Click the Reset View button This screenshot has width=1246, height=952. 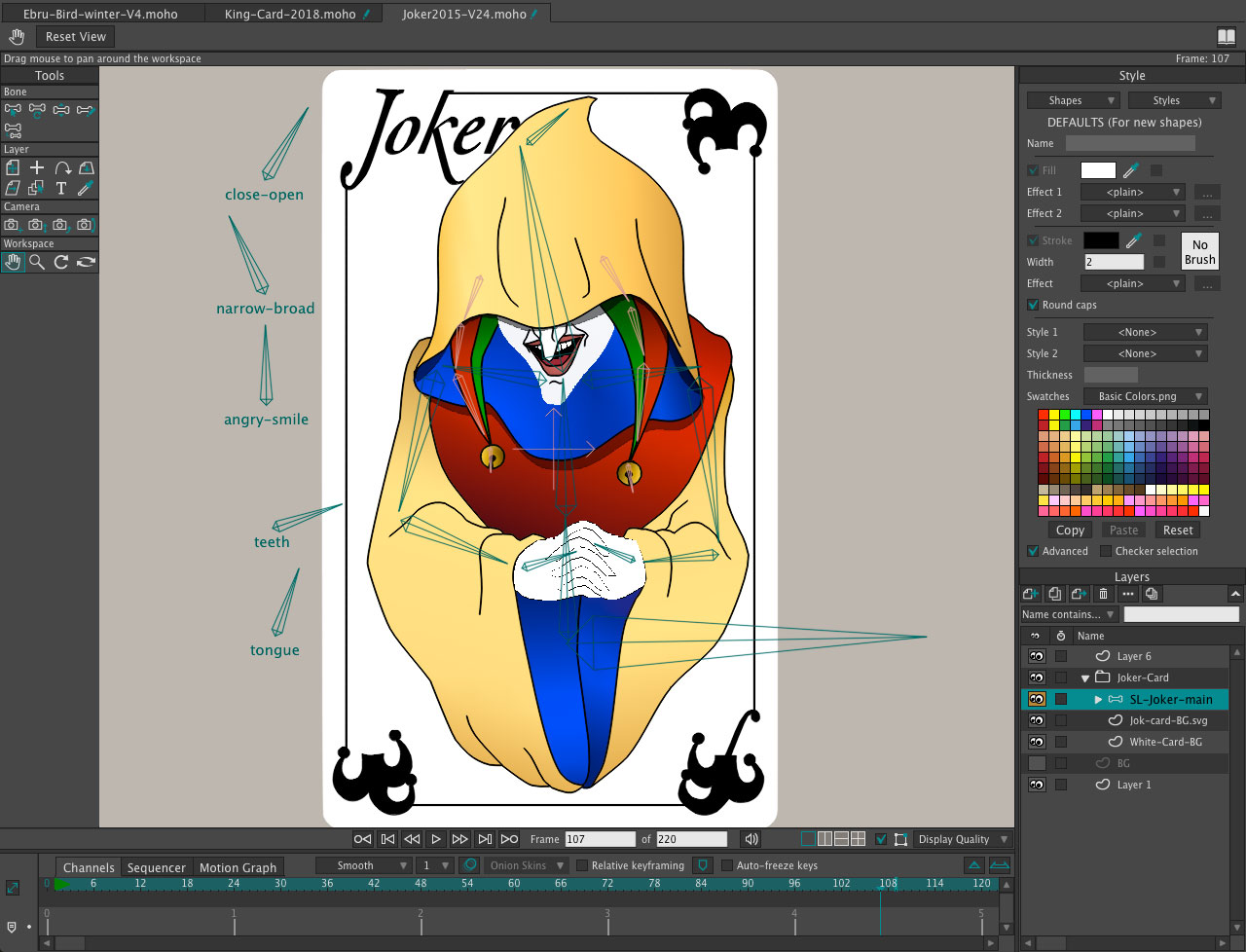point(75,37)
